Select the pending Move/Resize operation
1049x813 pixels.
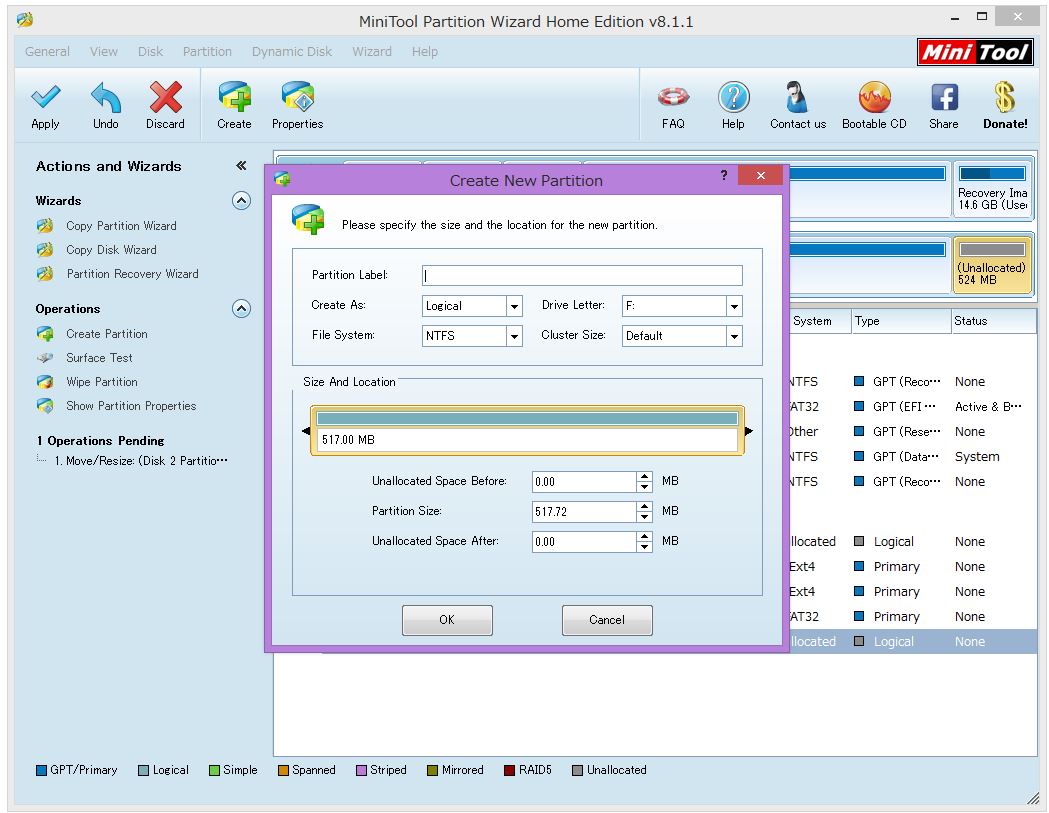(140, 460)
